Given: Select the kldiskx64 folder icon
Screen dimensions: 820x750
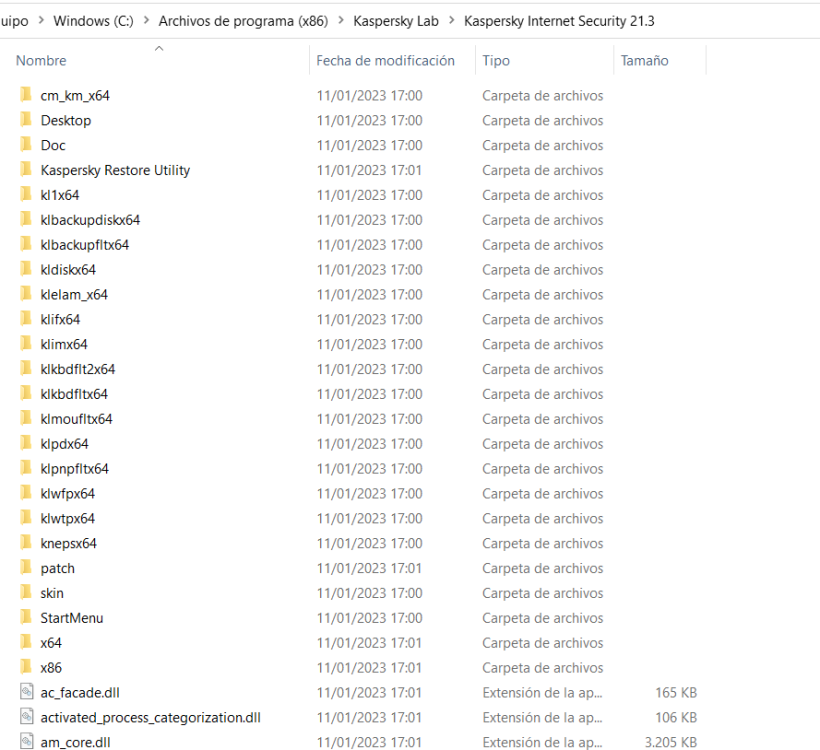Looking at the screenshot, I should [x=26, y=269].
